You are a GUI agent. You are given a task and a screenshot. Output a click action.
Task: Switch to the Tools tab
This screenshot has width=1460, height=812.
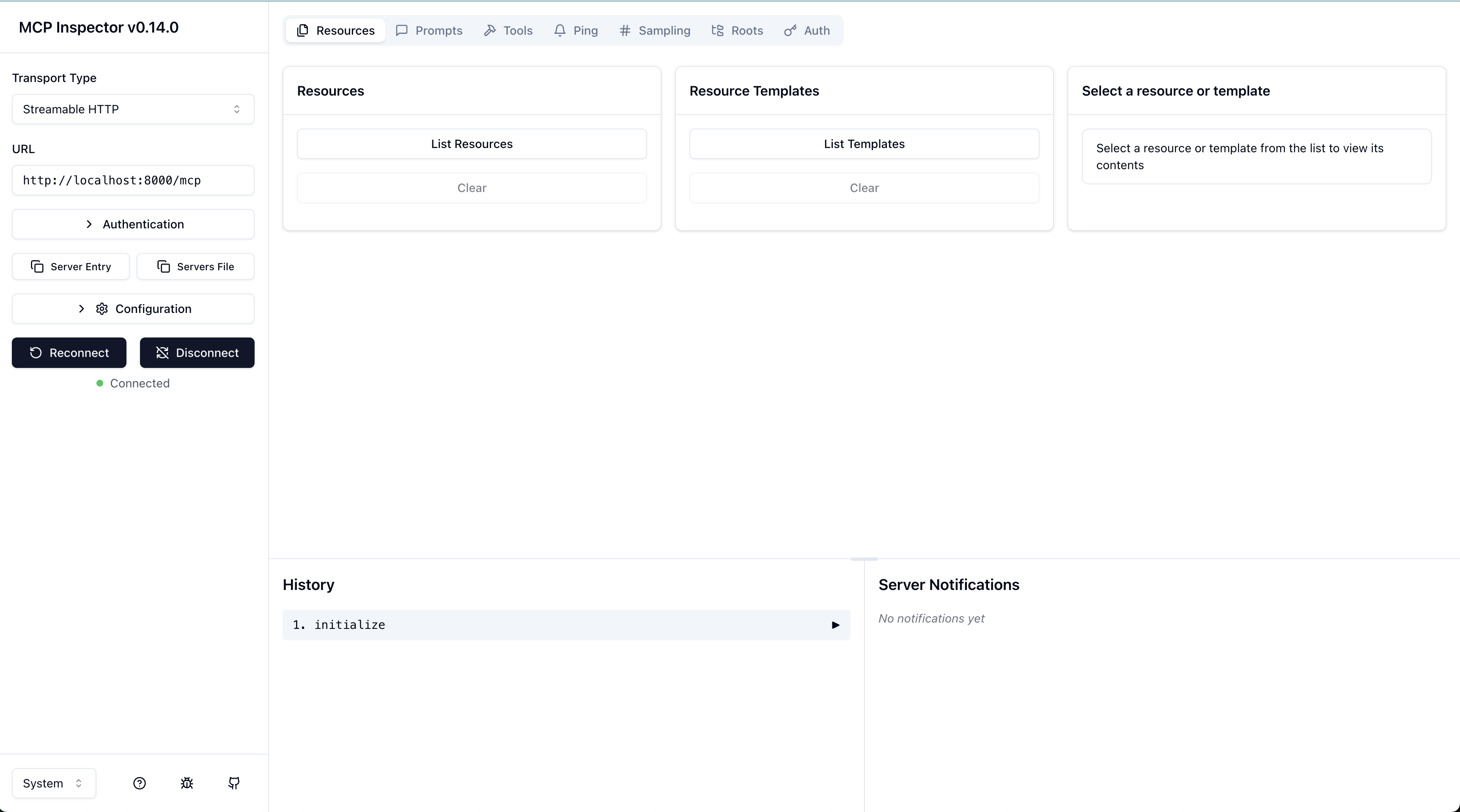click(x=508, y=30)
